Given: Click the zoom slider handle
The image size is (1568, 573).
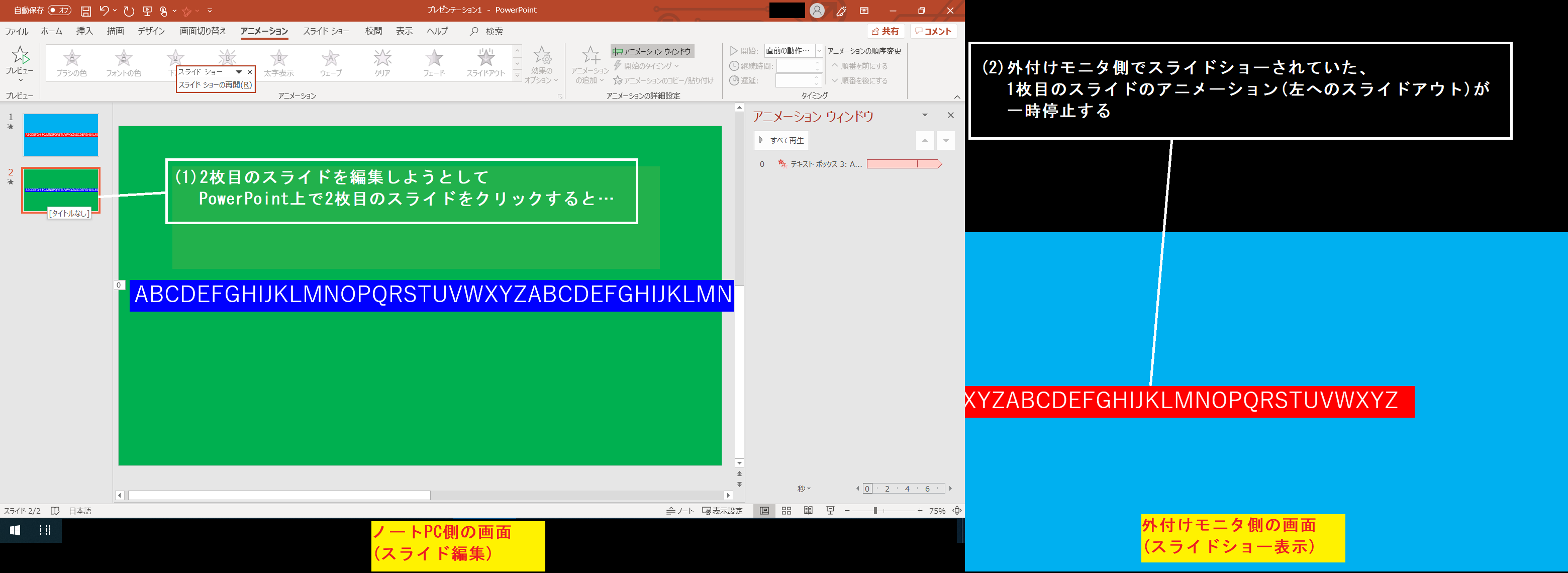Looking at the screenshot, I should tap(875, 511).
